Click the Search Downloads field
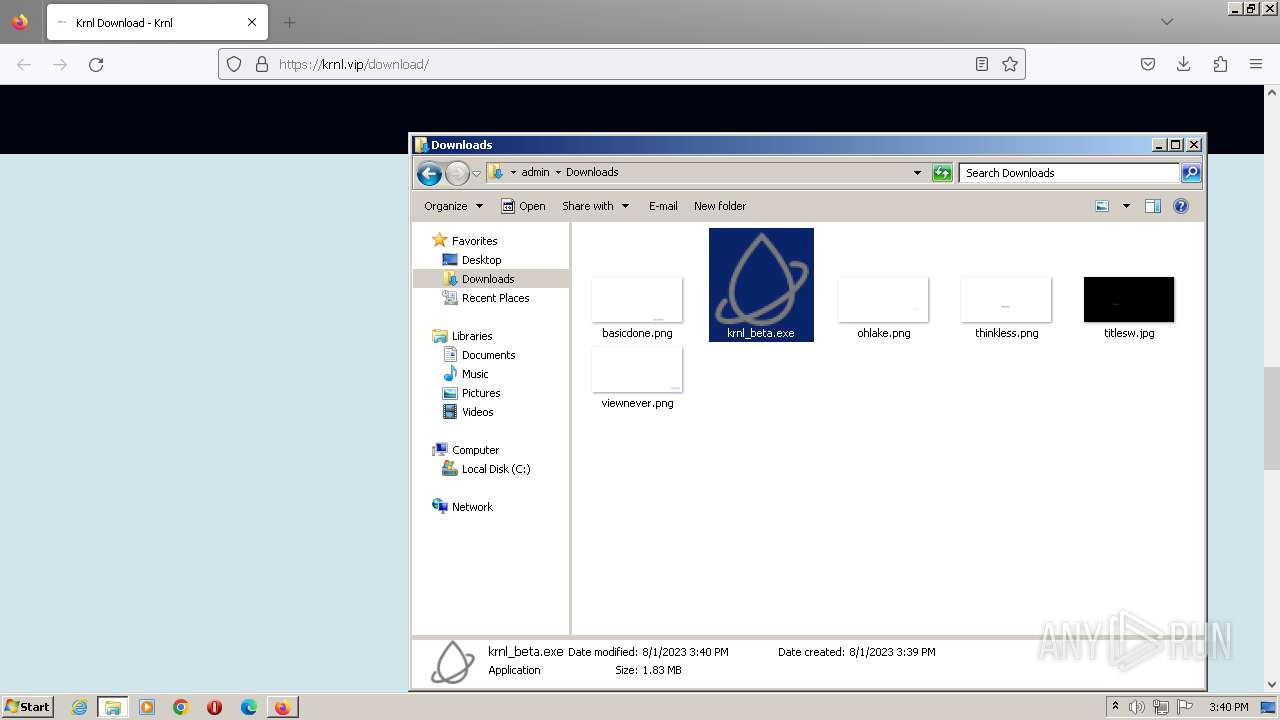The width and height of the screenshot is (1280, 720). [x=1068, y=173]
